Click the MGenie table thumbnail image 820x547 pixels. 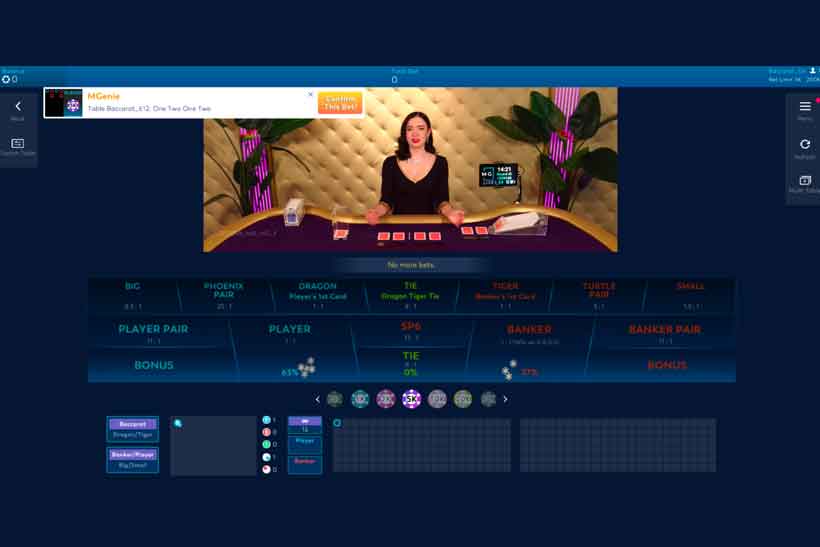pos(64,102)
